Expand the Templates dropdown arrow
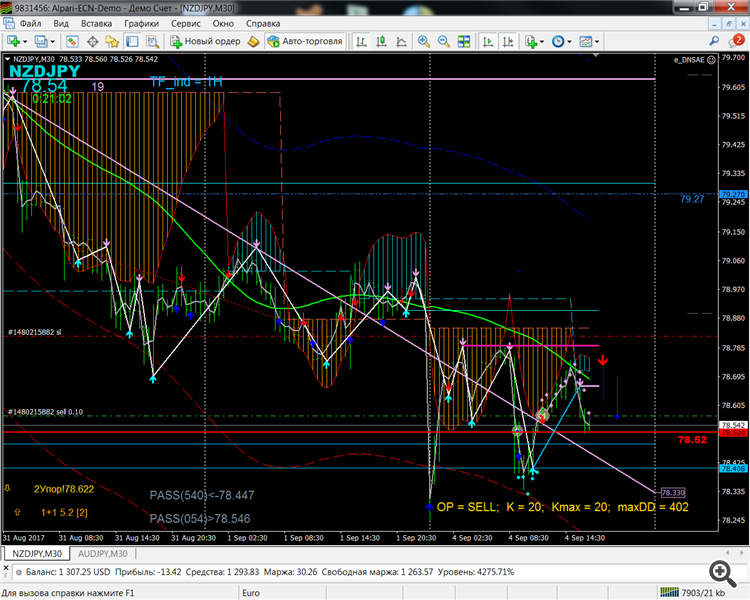Viewport: 750px width, 600px height. point(597,42)
